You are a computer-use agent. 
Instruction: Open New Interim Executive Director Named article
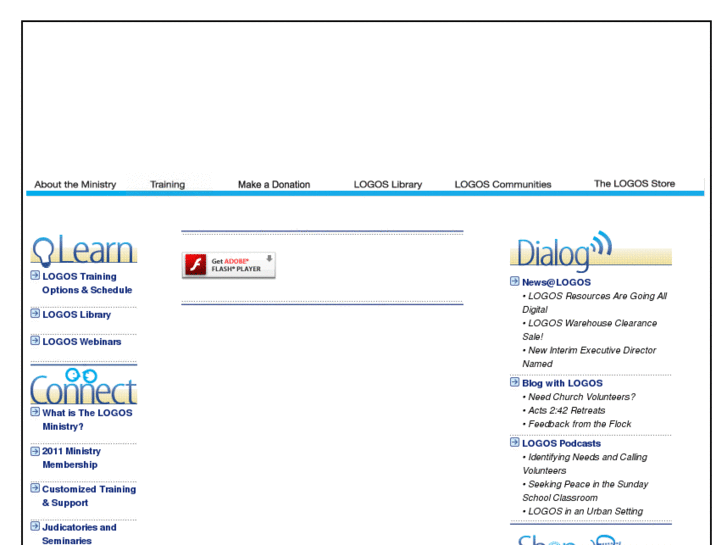click(589, 357)
